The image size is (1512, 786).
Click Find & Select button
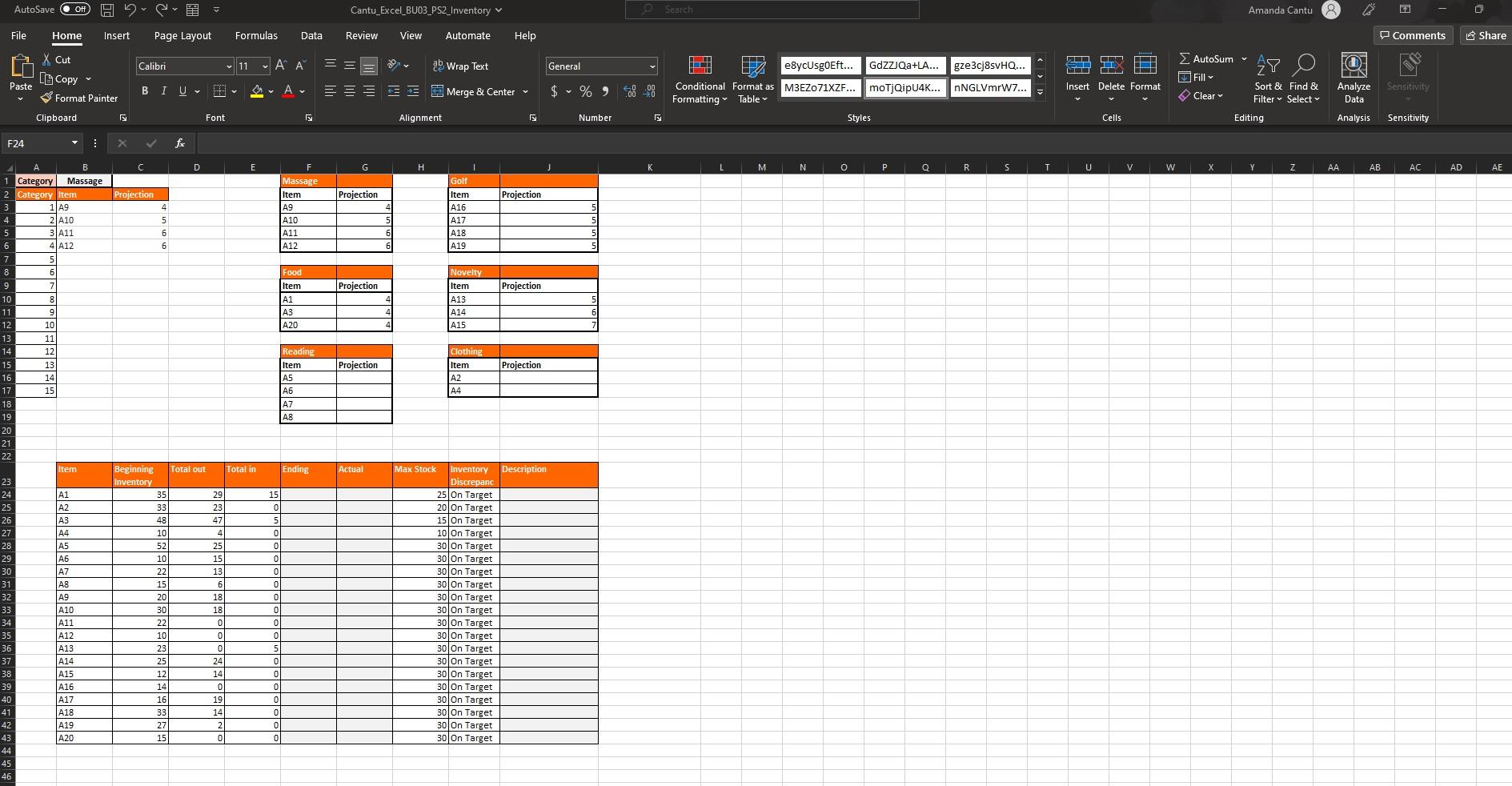pos(1303,79)
